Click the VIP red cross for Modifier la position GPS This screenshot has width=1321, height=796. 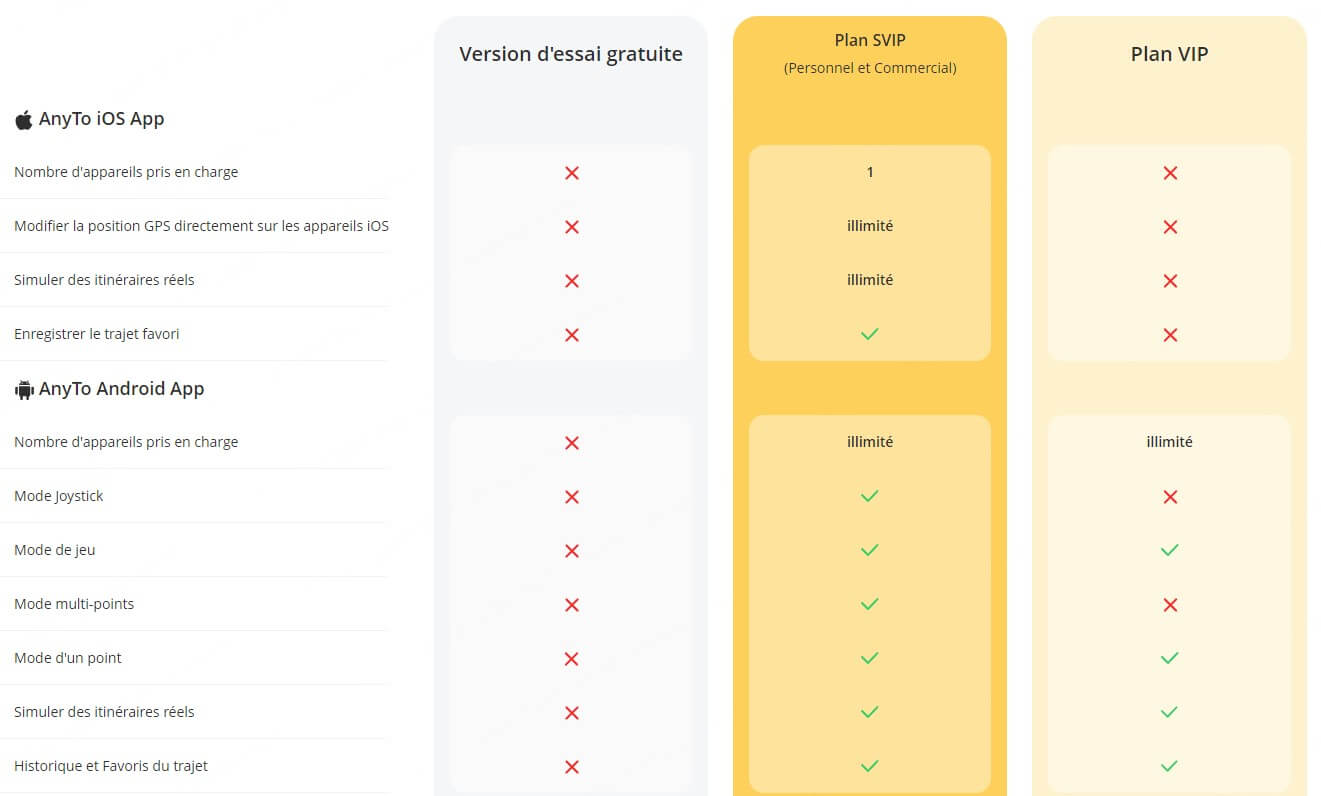[1170, 227]
